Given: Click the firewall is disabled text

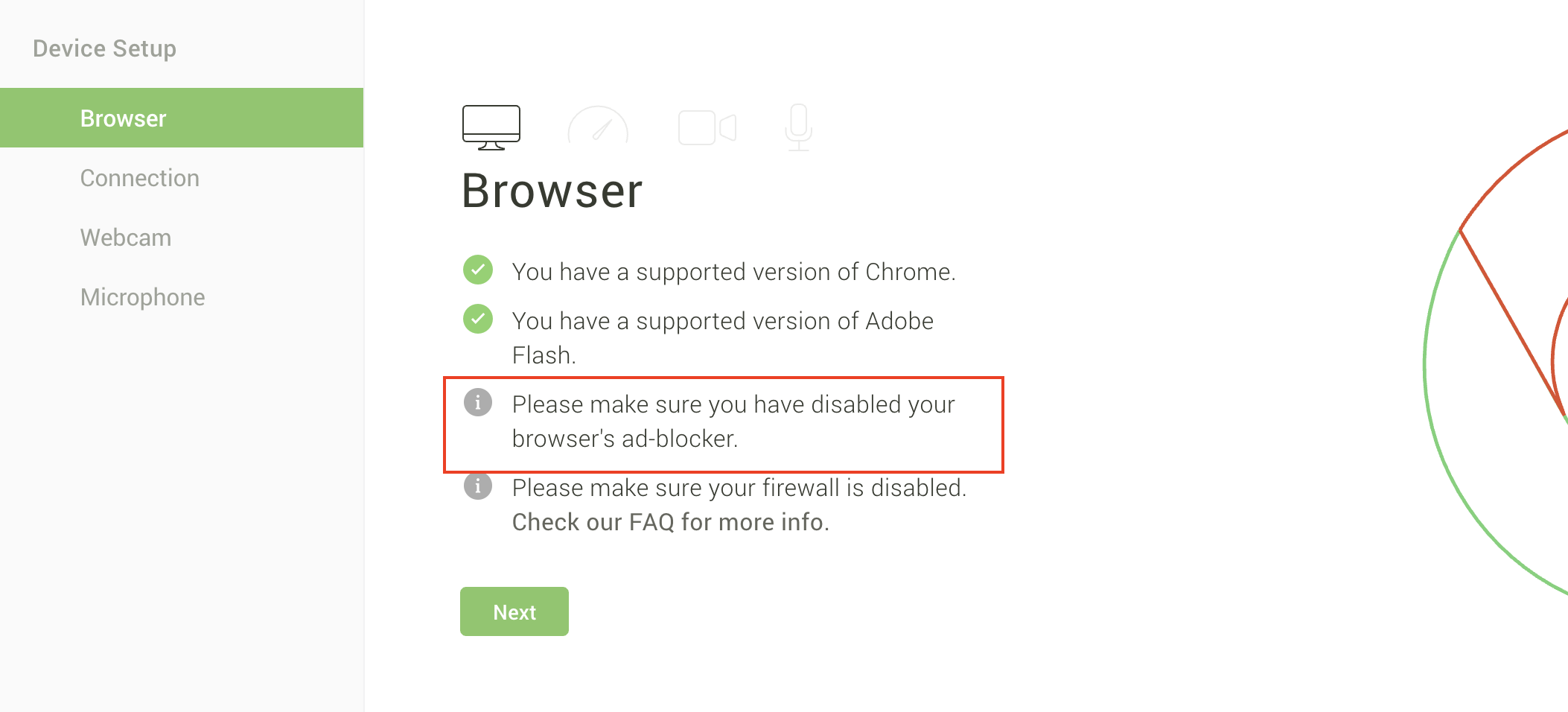Looking at the screenshot, I should pyautogui.click(x=739, y=488).
